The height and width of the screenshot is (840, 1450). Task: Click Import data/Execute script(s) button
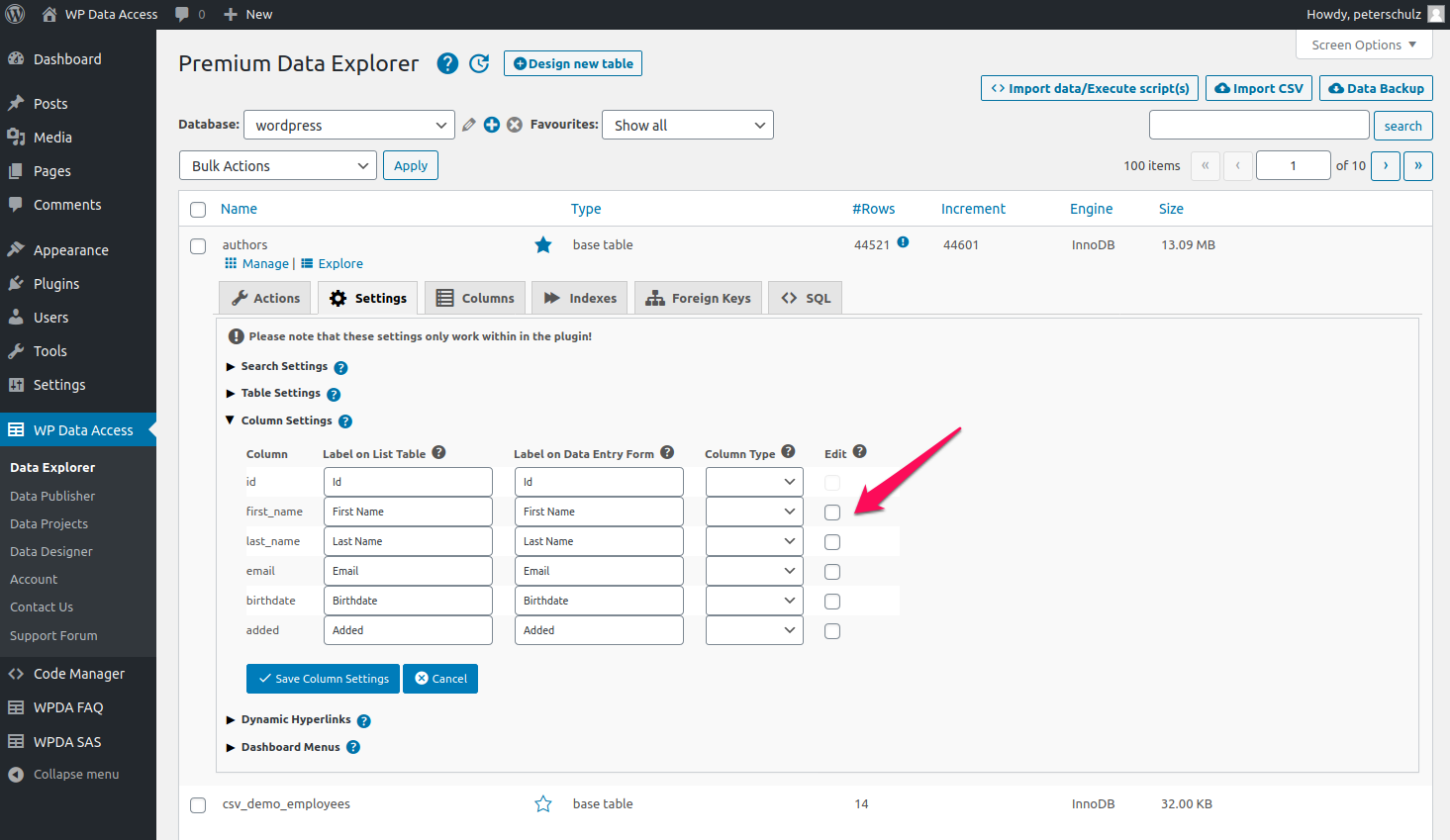coord(1090,88)
